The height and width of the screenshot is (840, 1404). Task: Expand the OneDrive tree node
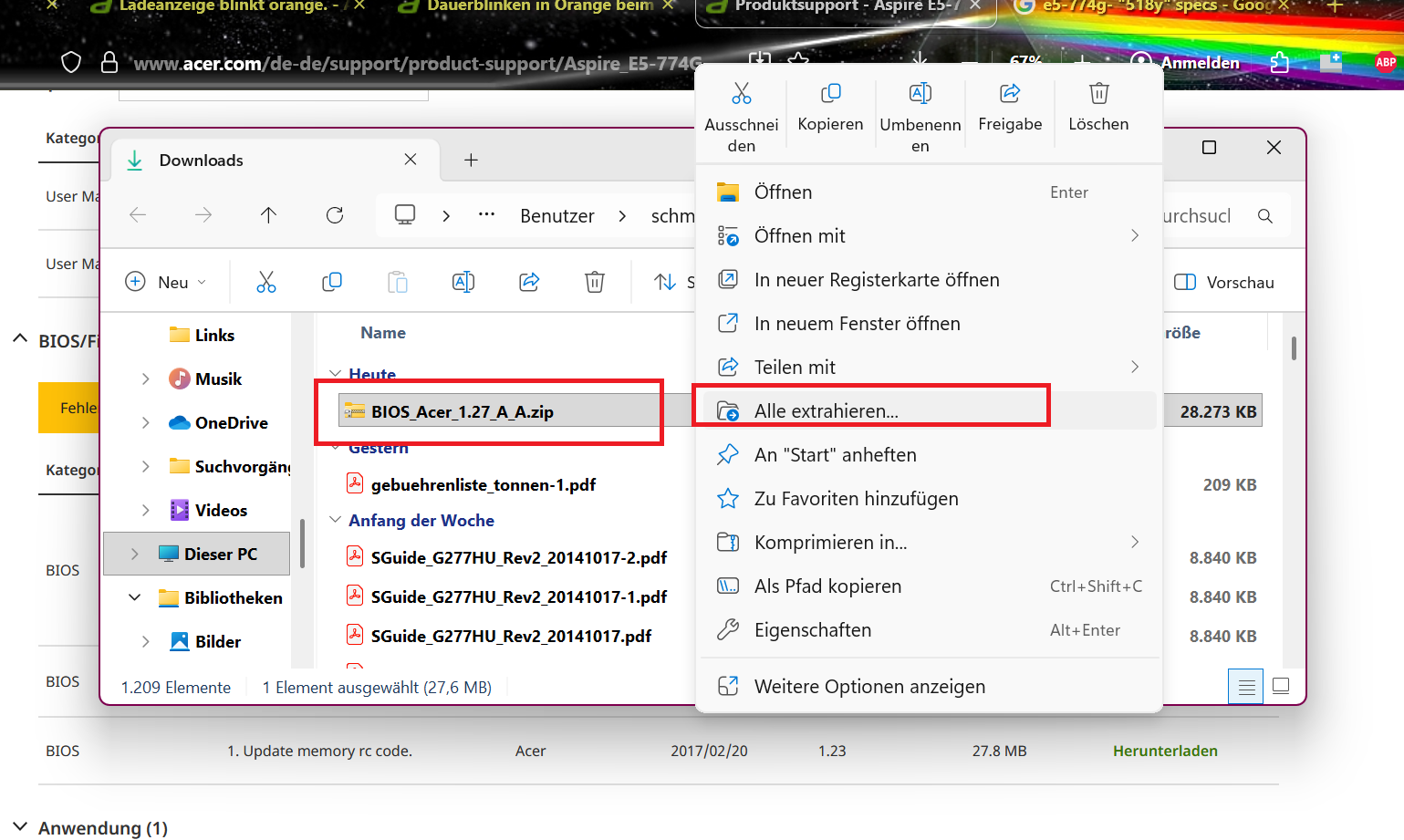145,423
